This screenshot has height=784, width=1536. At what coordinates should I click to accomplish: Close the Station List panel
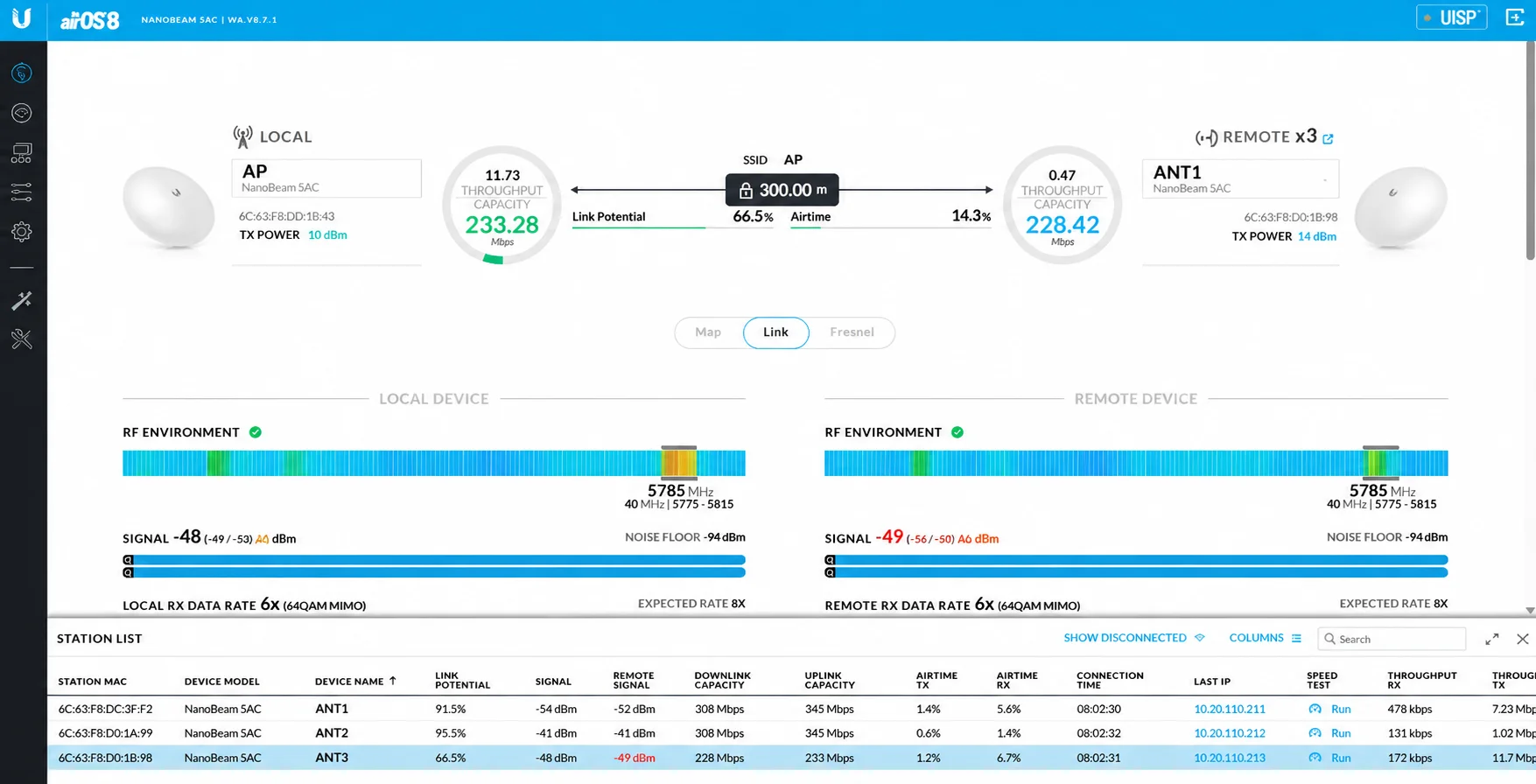[1523, 639]
